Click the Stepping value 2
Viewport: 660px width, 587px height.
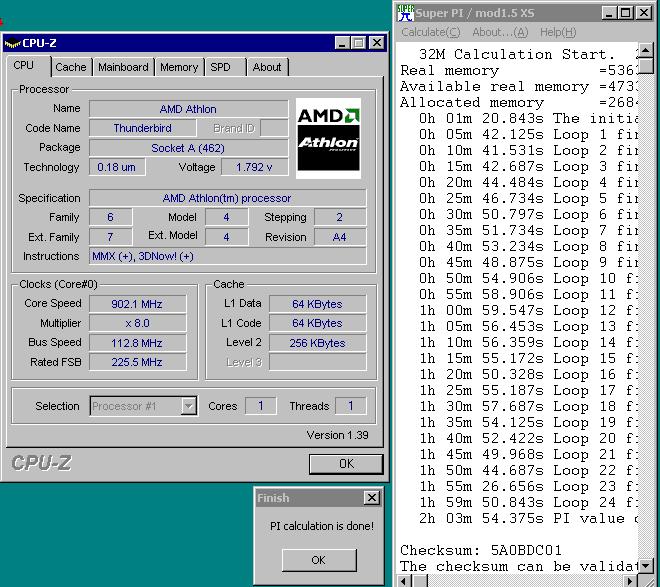pos(340,217)
